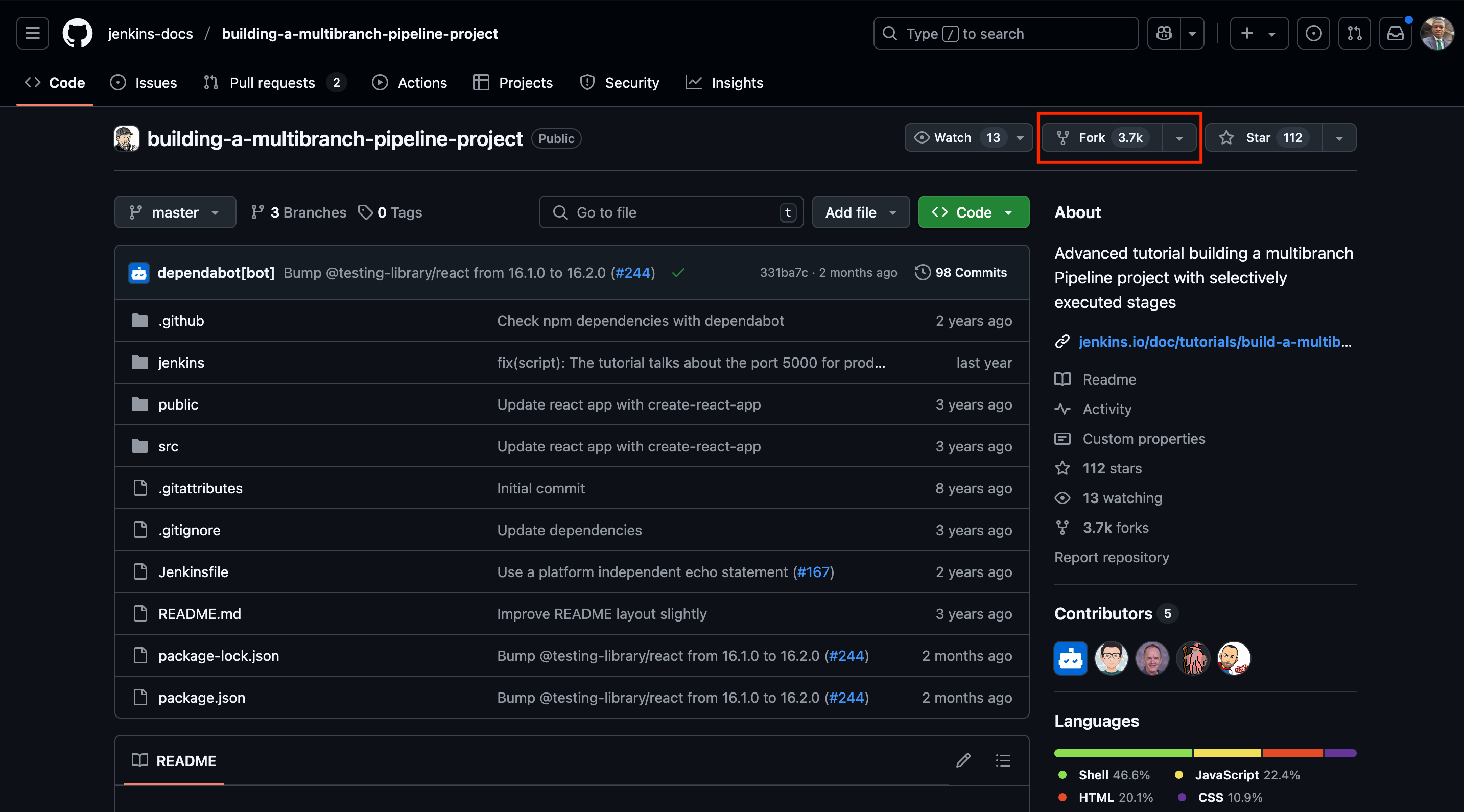The width and height of the screenshot is (1464, 812).
Task: Expand the Fork options dropdown arrow
Action: (x=1179, y=137)
